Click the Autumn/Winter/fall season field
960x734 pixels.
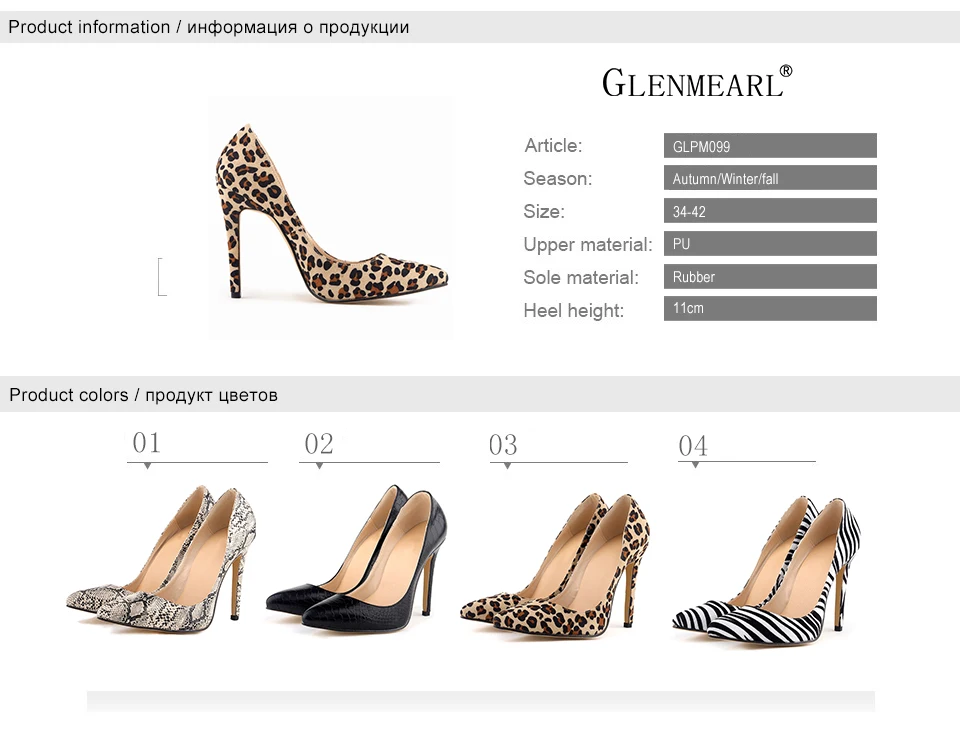[770, 178]
